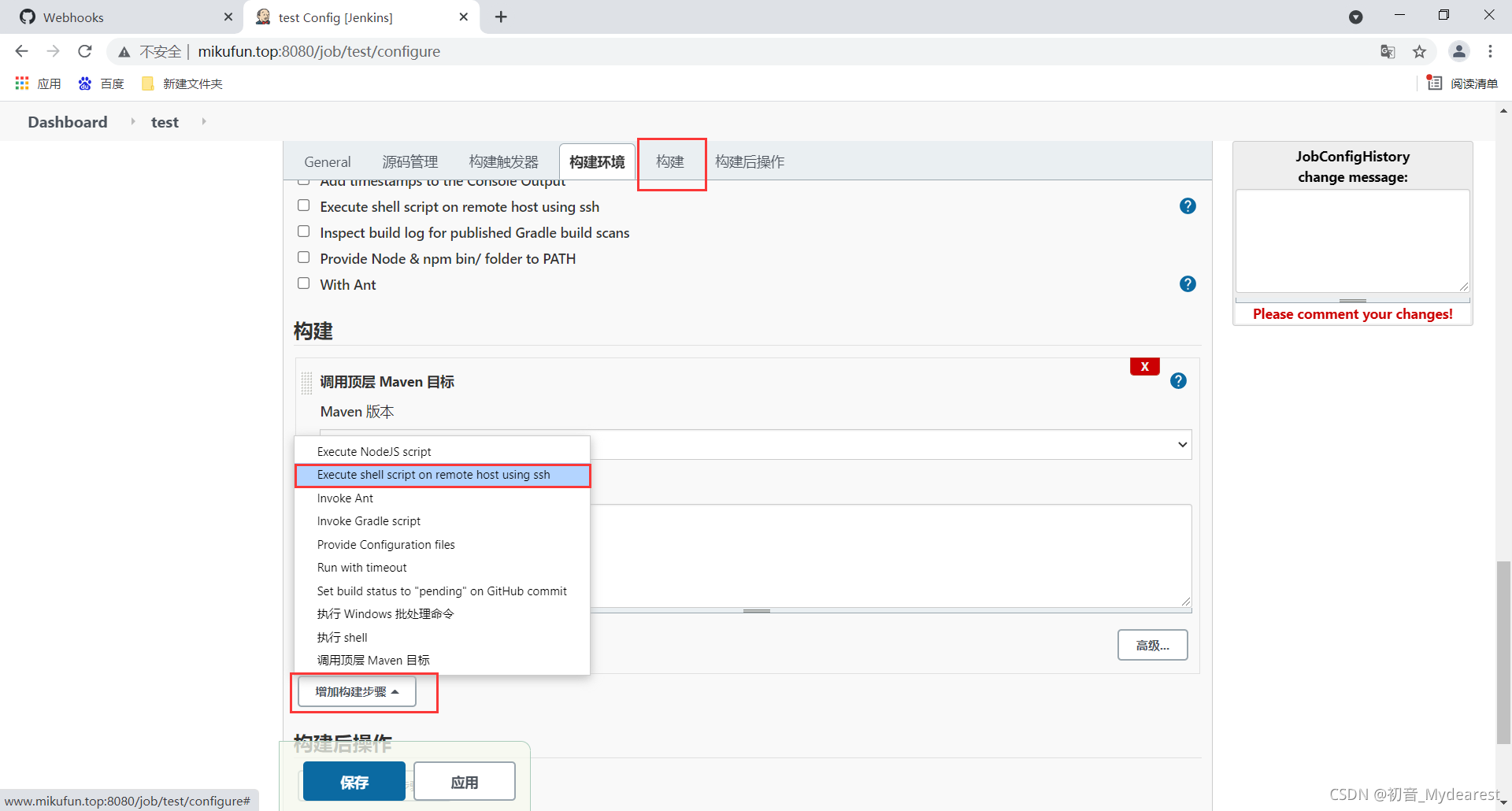The width and height of the screenshot is (1512, 811).
Task: Switch to the General tab
Action: pos(328,162)
